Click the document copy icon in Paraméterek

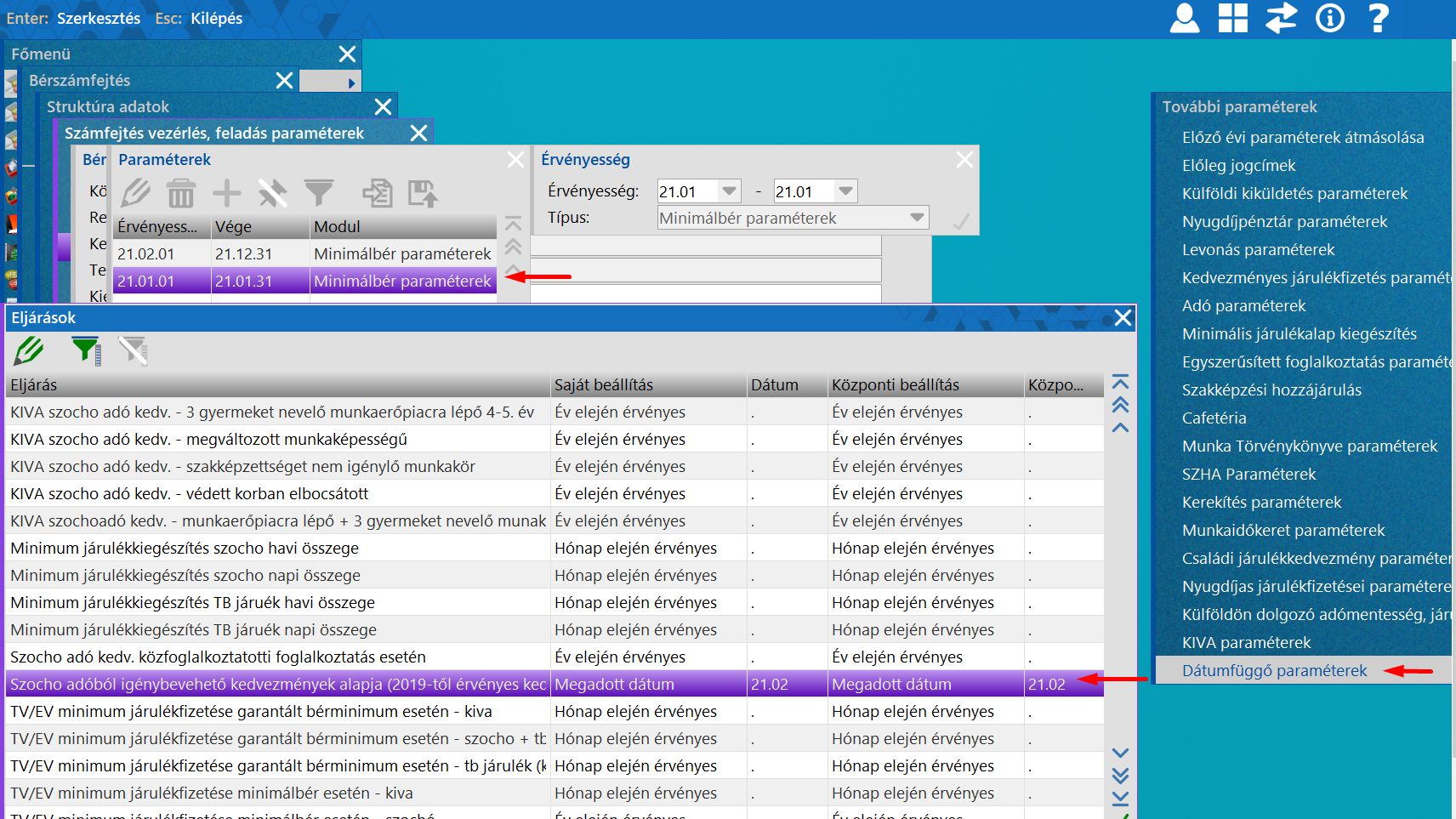pyautogui.click(x=377, y=193)
